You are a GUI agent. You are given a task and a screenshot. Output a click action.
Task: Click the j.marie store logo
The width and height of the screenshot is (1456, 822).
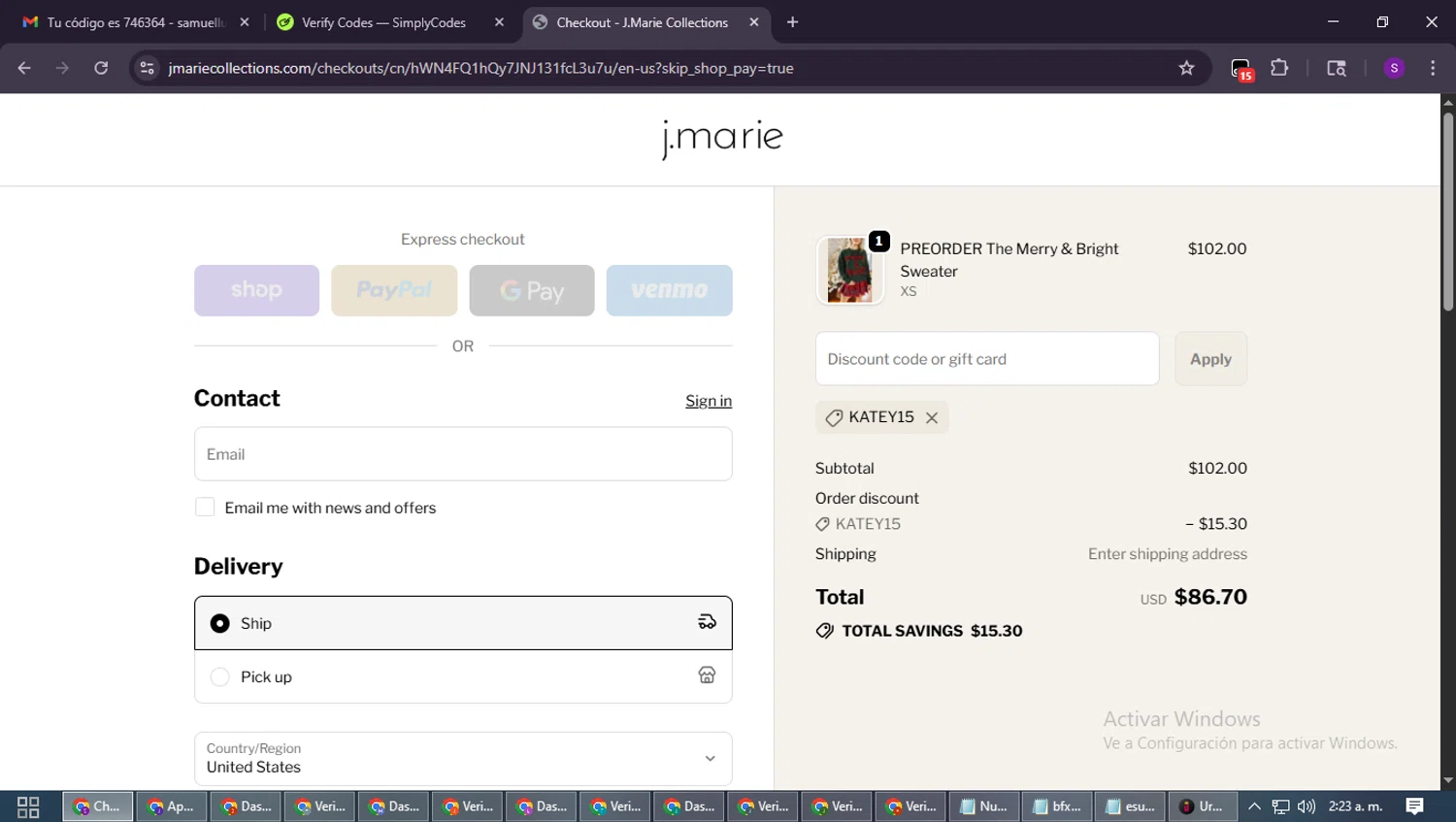click(x=721, y=138)
